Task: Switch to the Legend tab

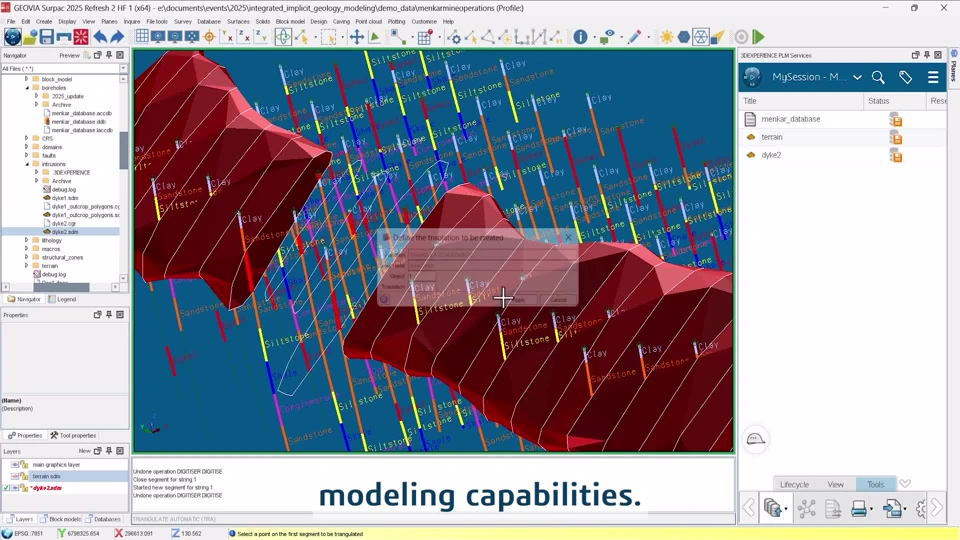Action: pyautogui.click(x=62, y=299)
